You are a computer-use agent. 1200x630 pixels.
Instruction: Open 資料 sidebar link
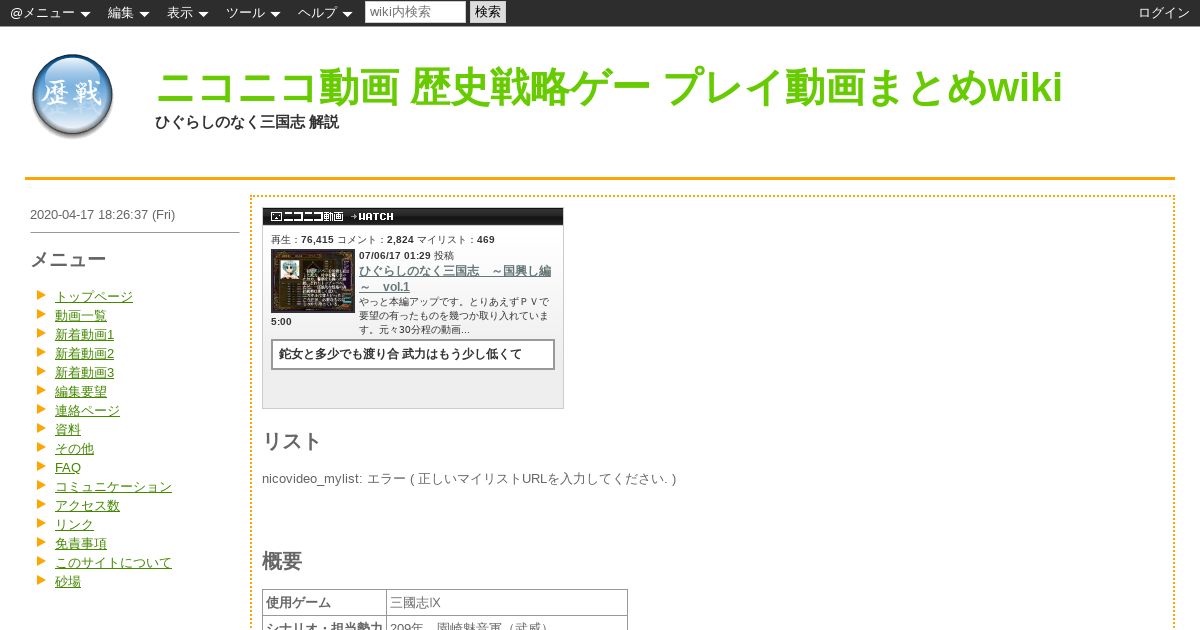[x=68, y=430]
